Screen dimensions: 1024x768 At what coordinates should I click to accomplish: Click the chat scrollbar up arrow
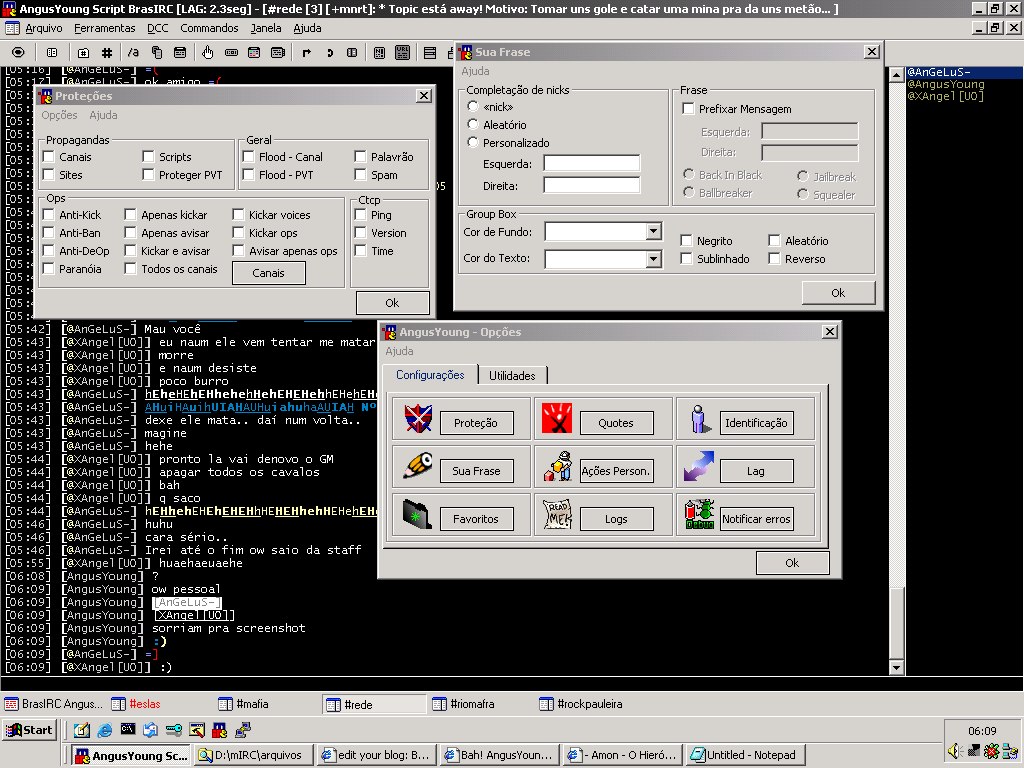(897, 74)
